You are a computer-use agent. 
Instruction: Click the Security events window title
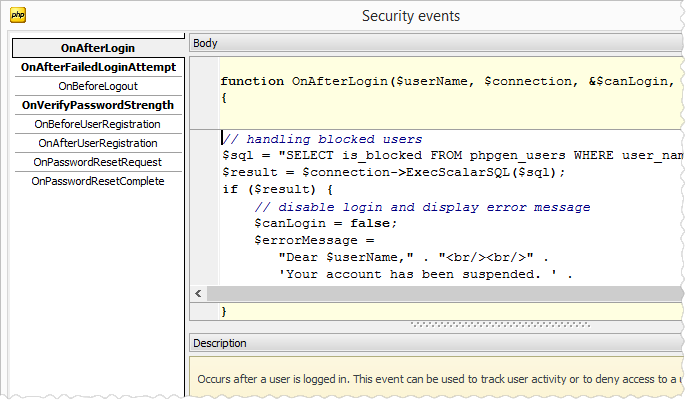[x=410, y=15]
